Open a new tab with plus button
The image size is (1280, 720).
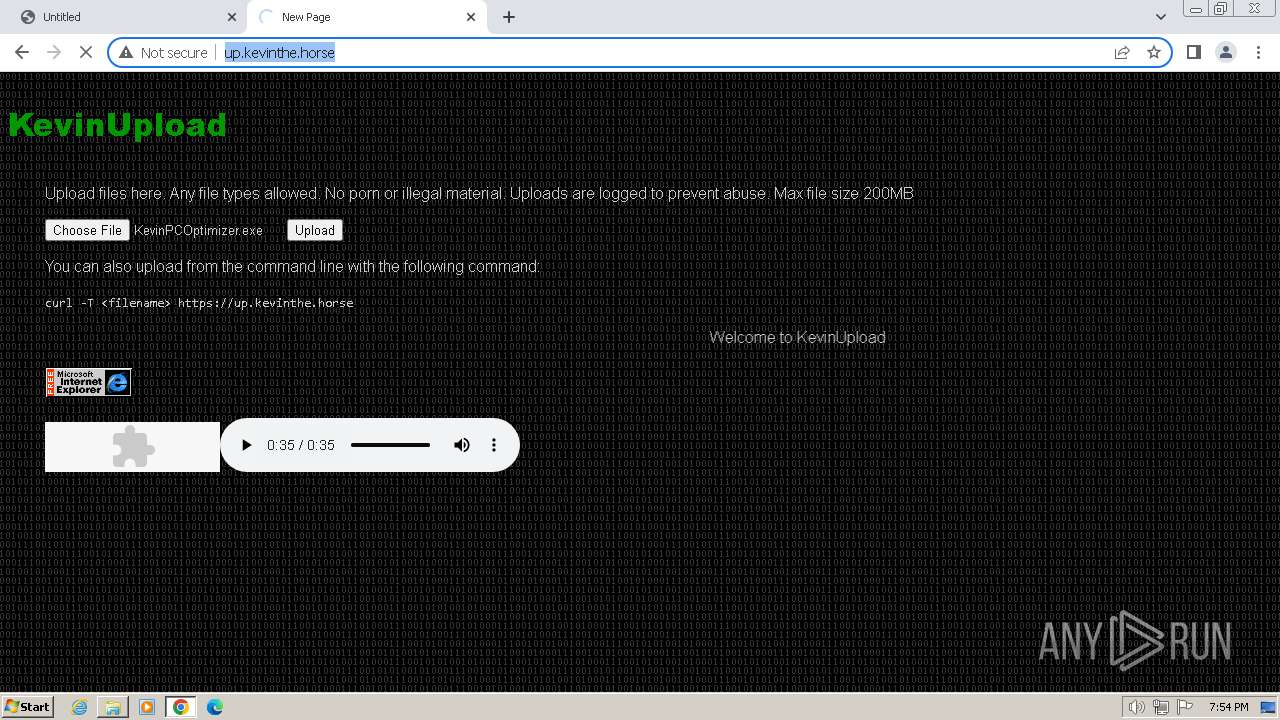click(509, 17)
